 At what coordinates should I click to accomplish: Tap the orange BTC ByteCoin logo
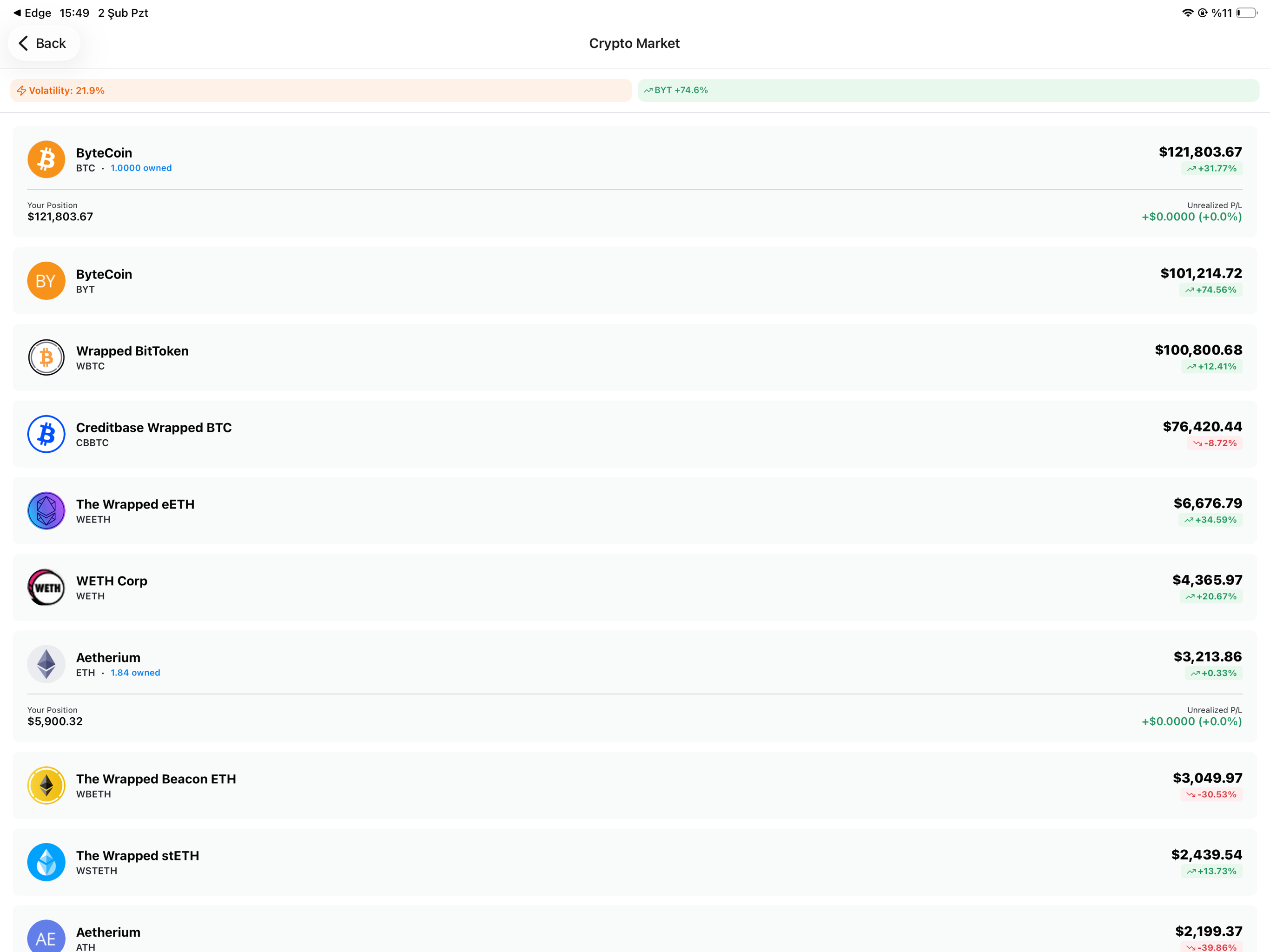coord(46,159)
